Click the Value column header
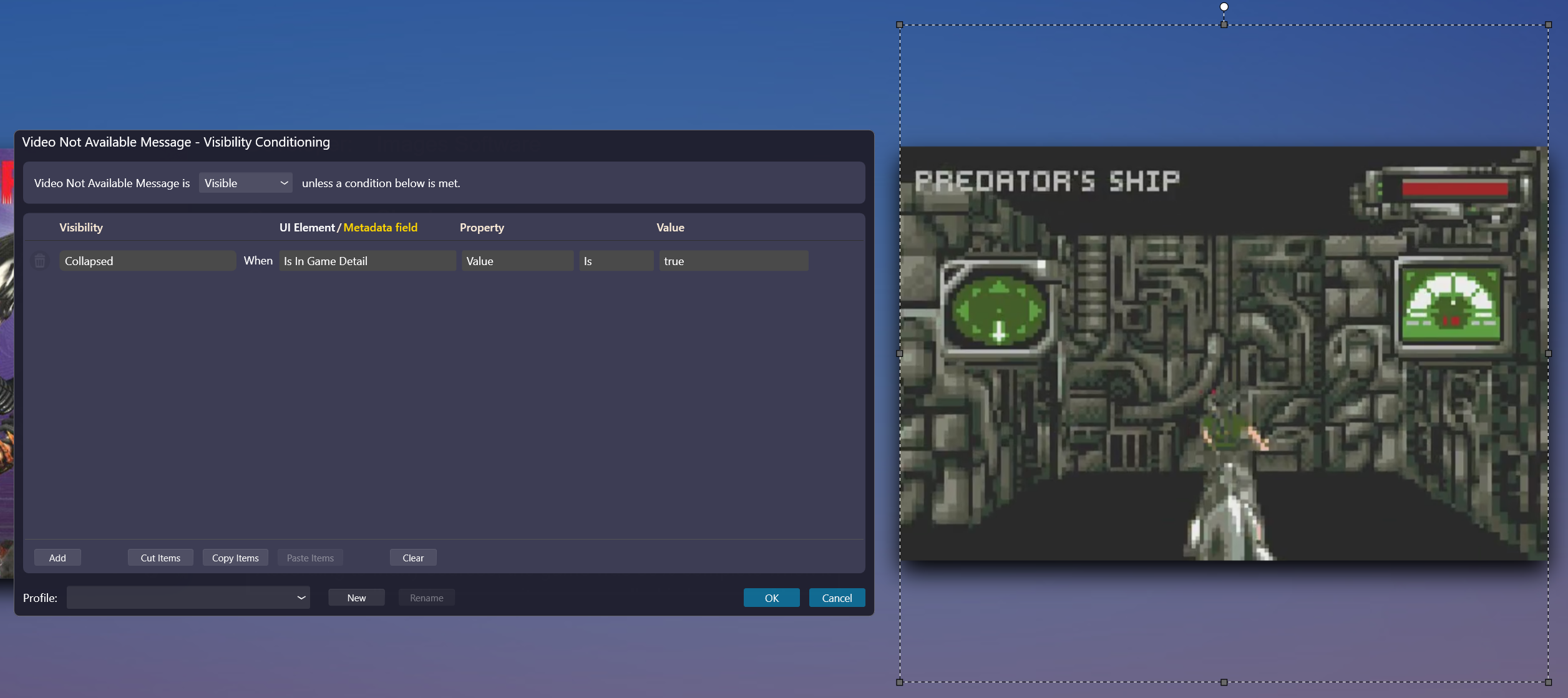The image size is (1568, 698). (x=670, y=228)
